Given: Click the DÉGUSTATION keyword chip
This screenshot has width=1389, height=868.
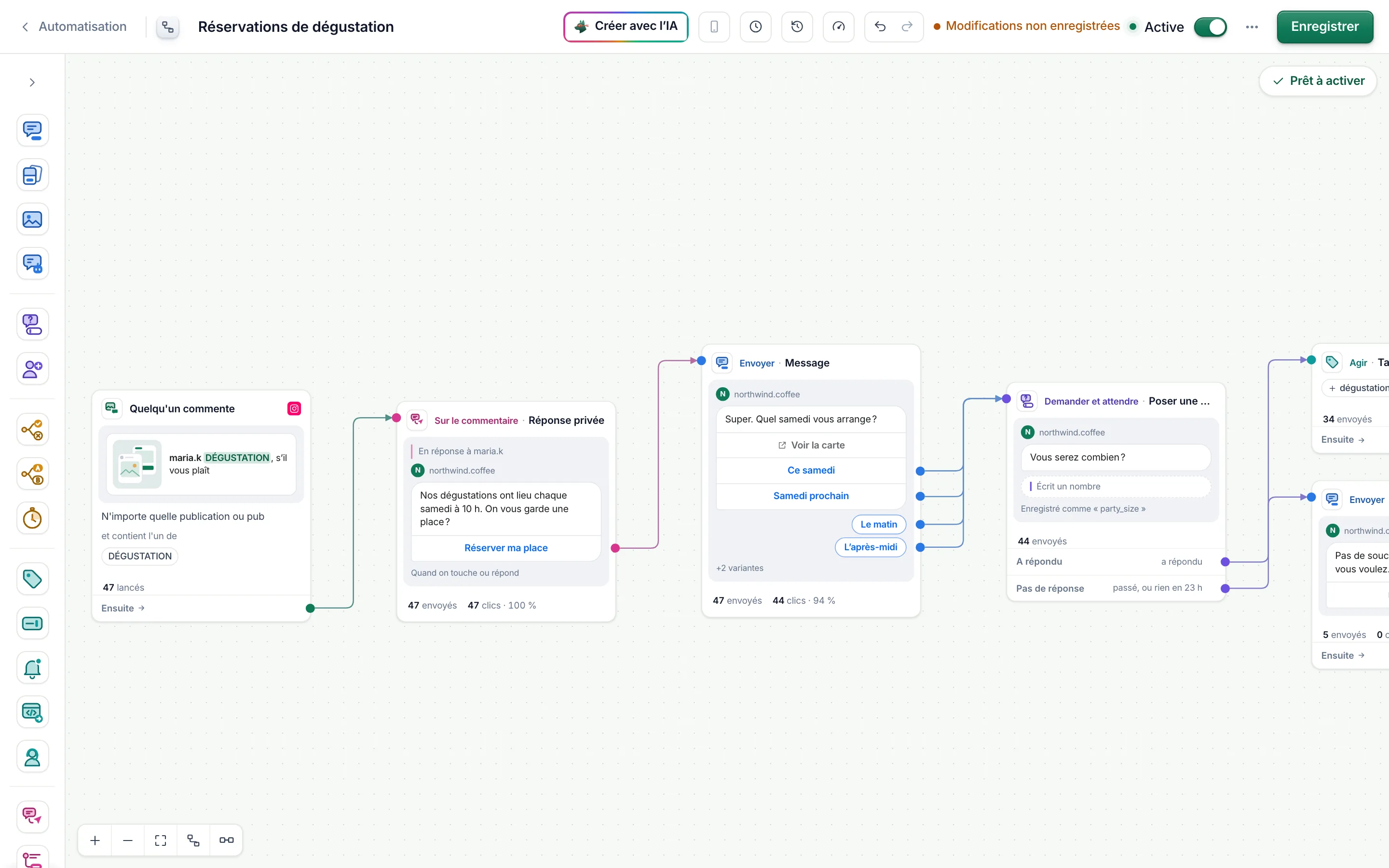Looking at the screenshot, I should coord(139,556).
